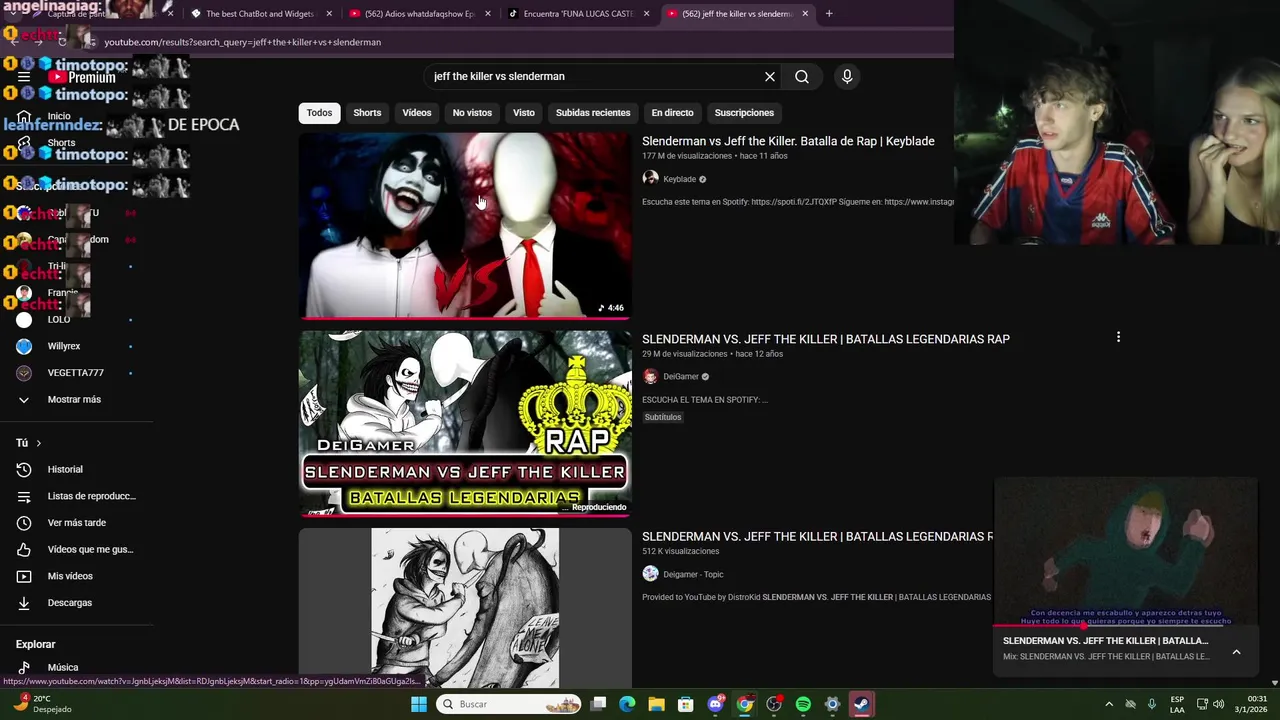Open volume control in system tray

(1218, 704)
